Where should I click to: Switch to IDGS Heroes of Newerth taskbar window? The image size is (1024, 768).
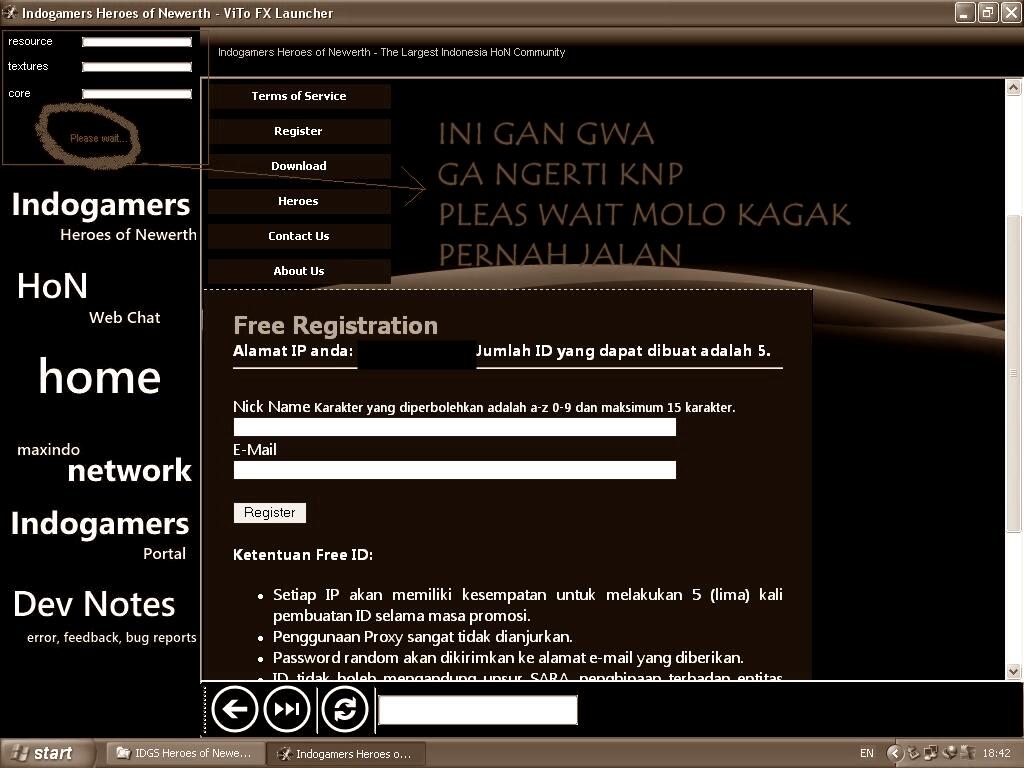pyautogui.click(x=185, y=754)
